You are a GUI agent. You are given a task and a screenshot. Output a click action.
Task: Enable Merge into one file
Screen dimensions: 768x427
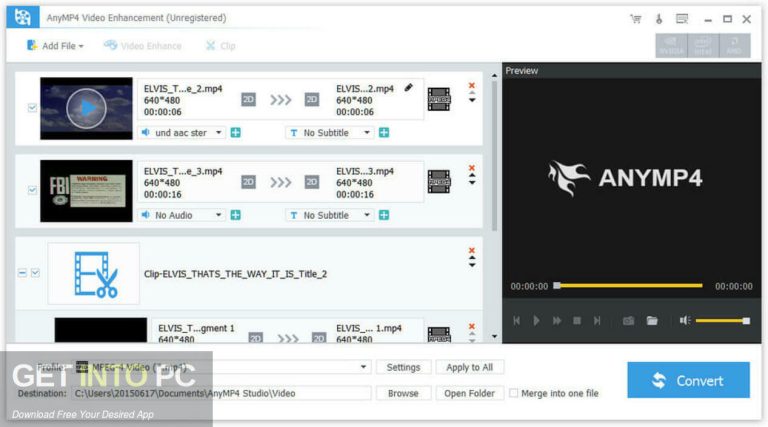click(513, 393)
